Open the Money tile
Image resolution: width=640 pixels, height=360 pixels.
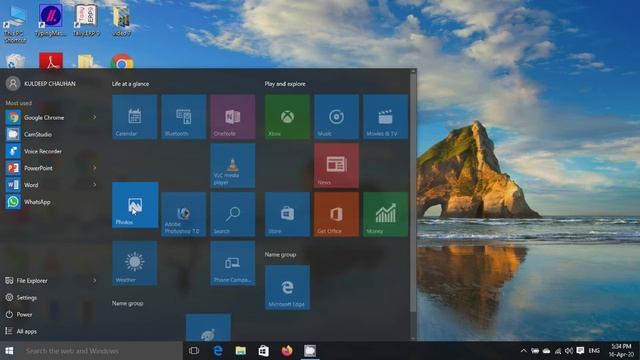click(x=385, y=214)
